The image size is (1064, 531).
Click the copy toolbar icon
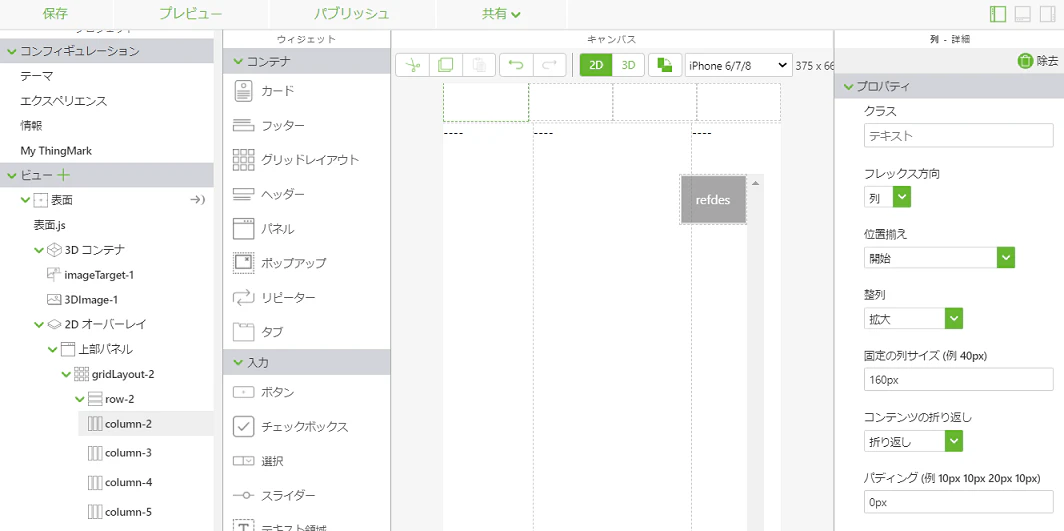pos(445,65)
